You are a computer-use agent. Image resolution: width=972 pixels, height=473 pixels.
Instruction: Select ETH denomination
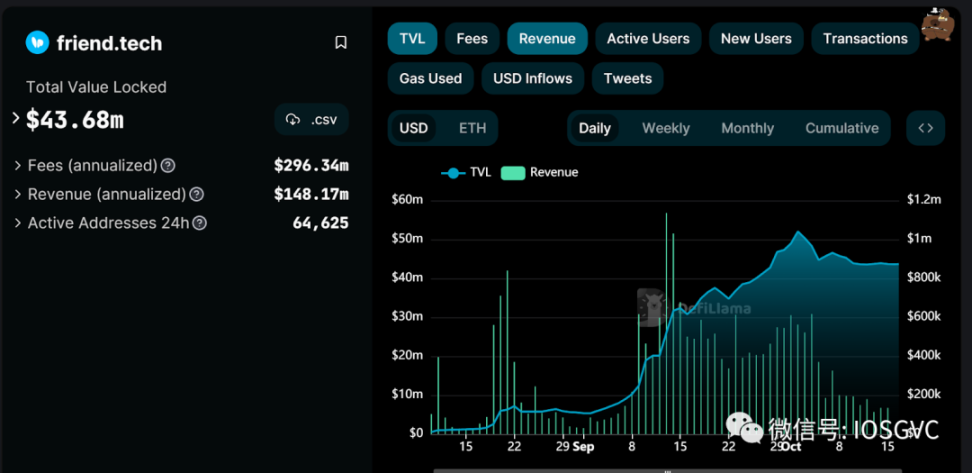pos(472,128)
